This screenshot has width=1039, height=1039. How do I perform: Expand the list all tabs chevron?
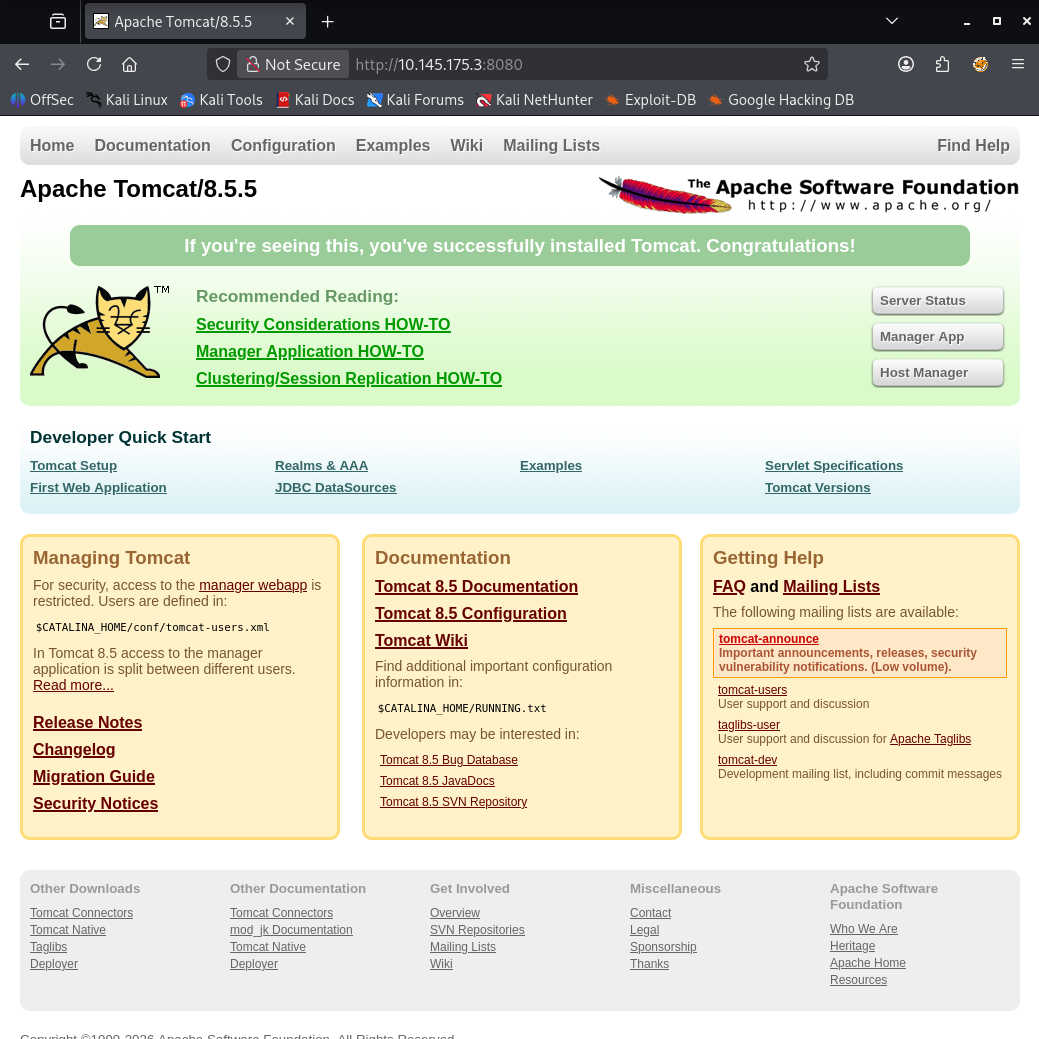click(x=892, y=21)
